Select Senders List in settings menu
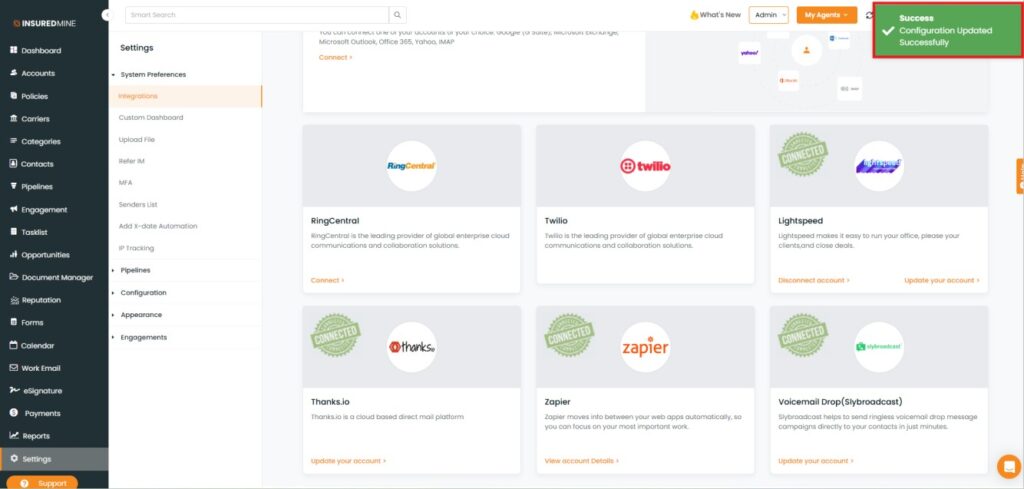The width and height of the screenshot is (1024, 489). [x=138, y=204]
